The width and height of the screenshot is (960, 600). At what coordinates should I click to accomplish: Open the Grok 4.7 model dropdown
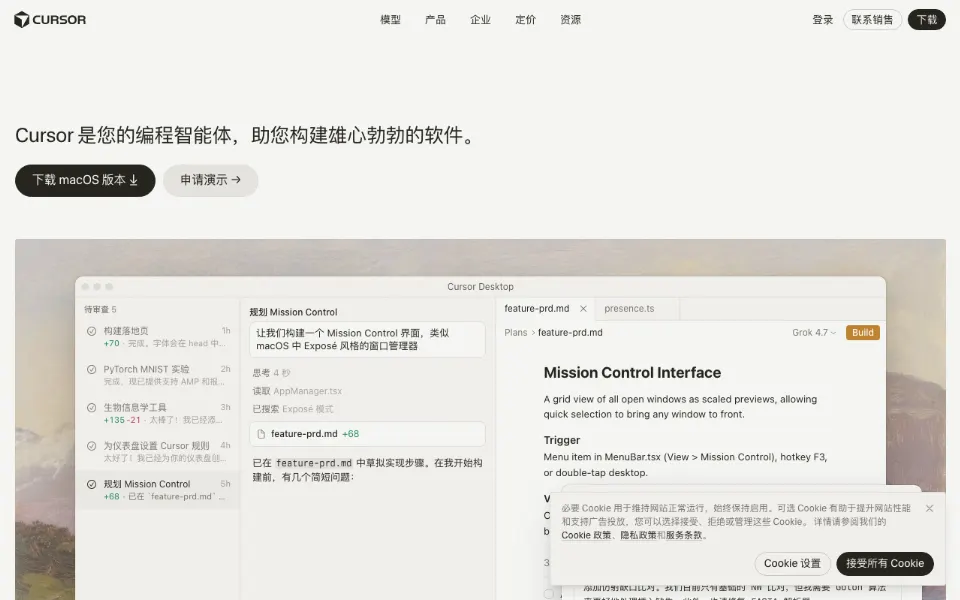pos(814,332)
